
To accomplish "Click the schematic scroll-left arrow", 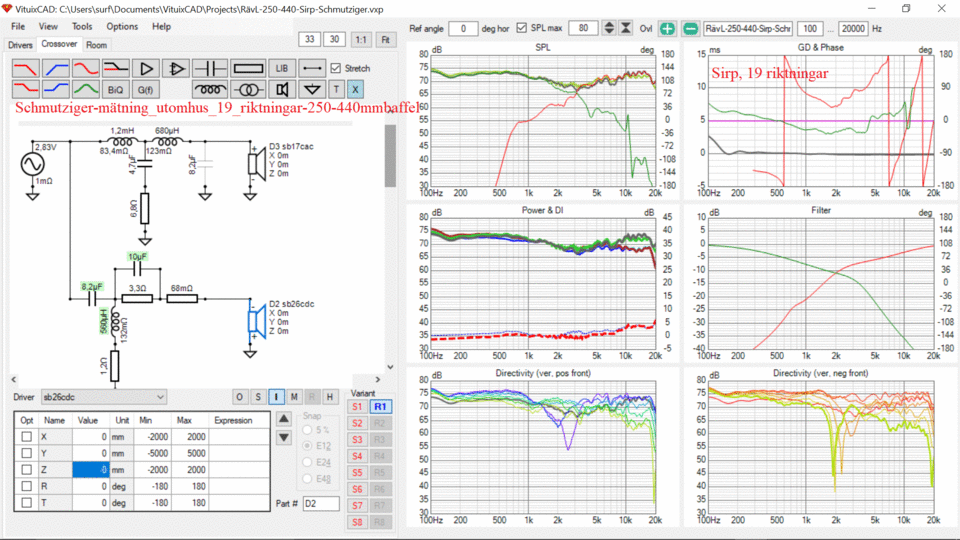I will coord(13,380).
